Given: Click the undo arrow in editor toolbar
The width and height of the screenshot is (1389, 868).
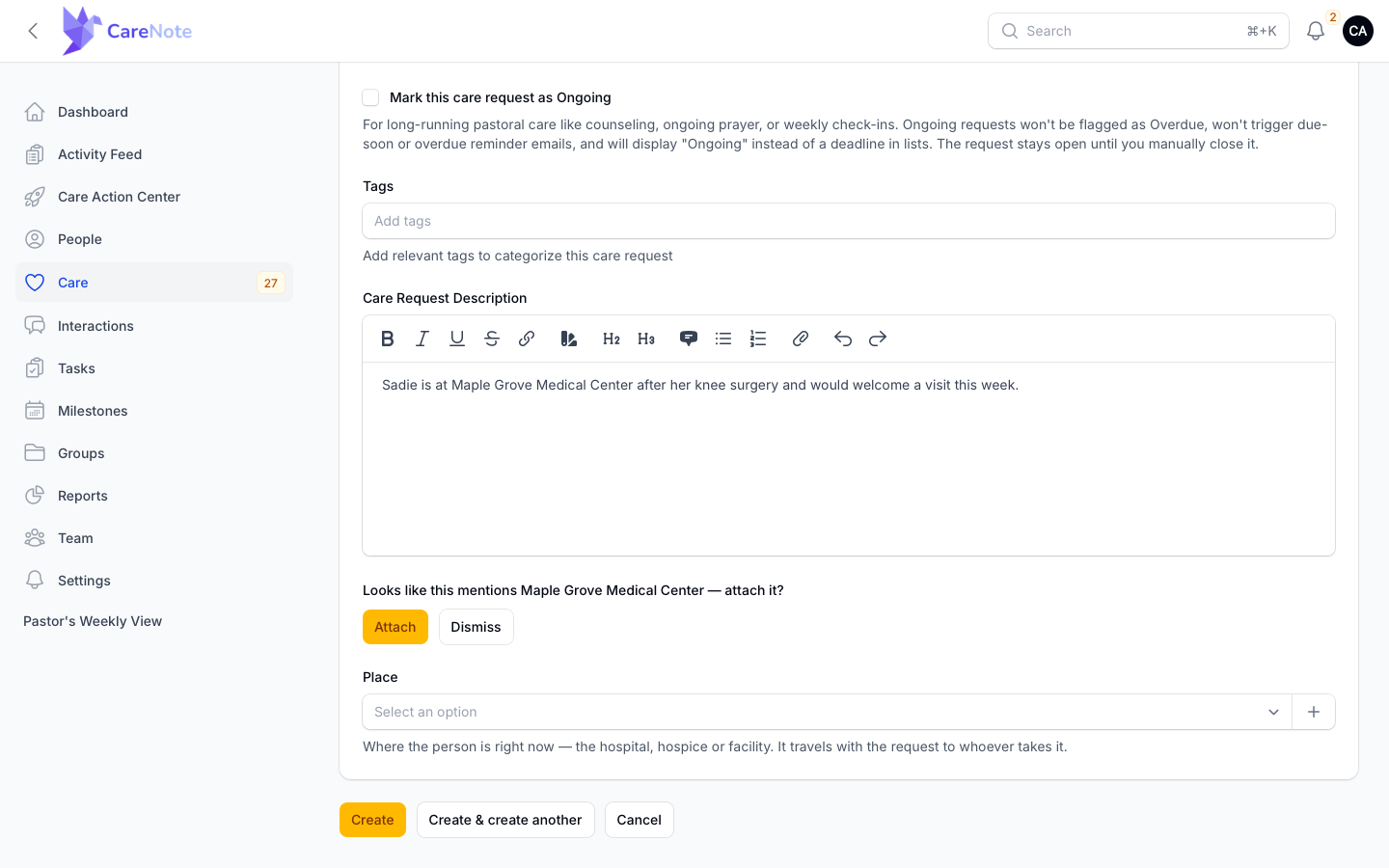Looking at the screenshot, I should (843, 339).
